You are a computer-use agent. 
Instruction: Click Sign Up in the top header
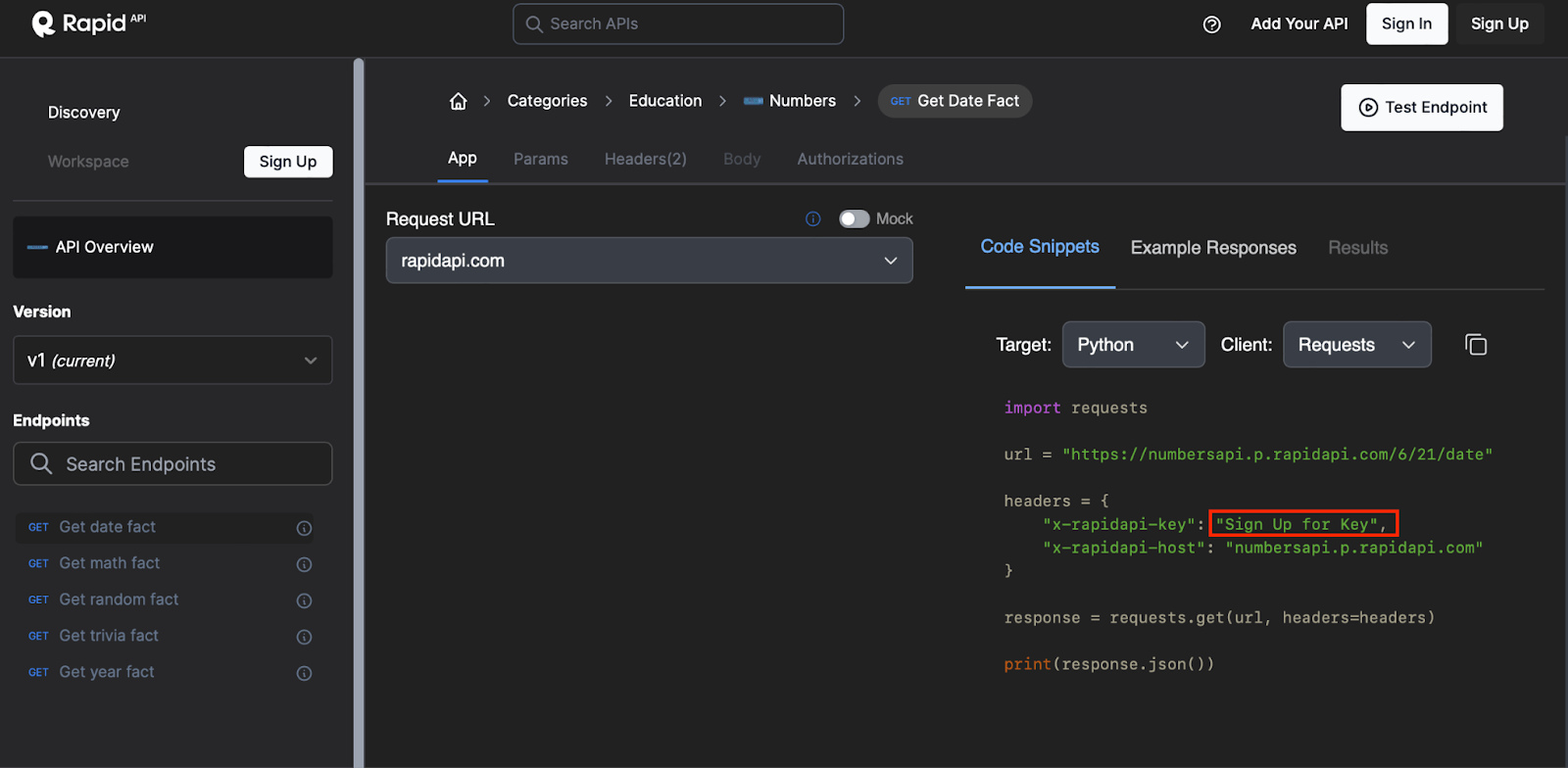(x=1499, y=24)
